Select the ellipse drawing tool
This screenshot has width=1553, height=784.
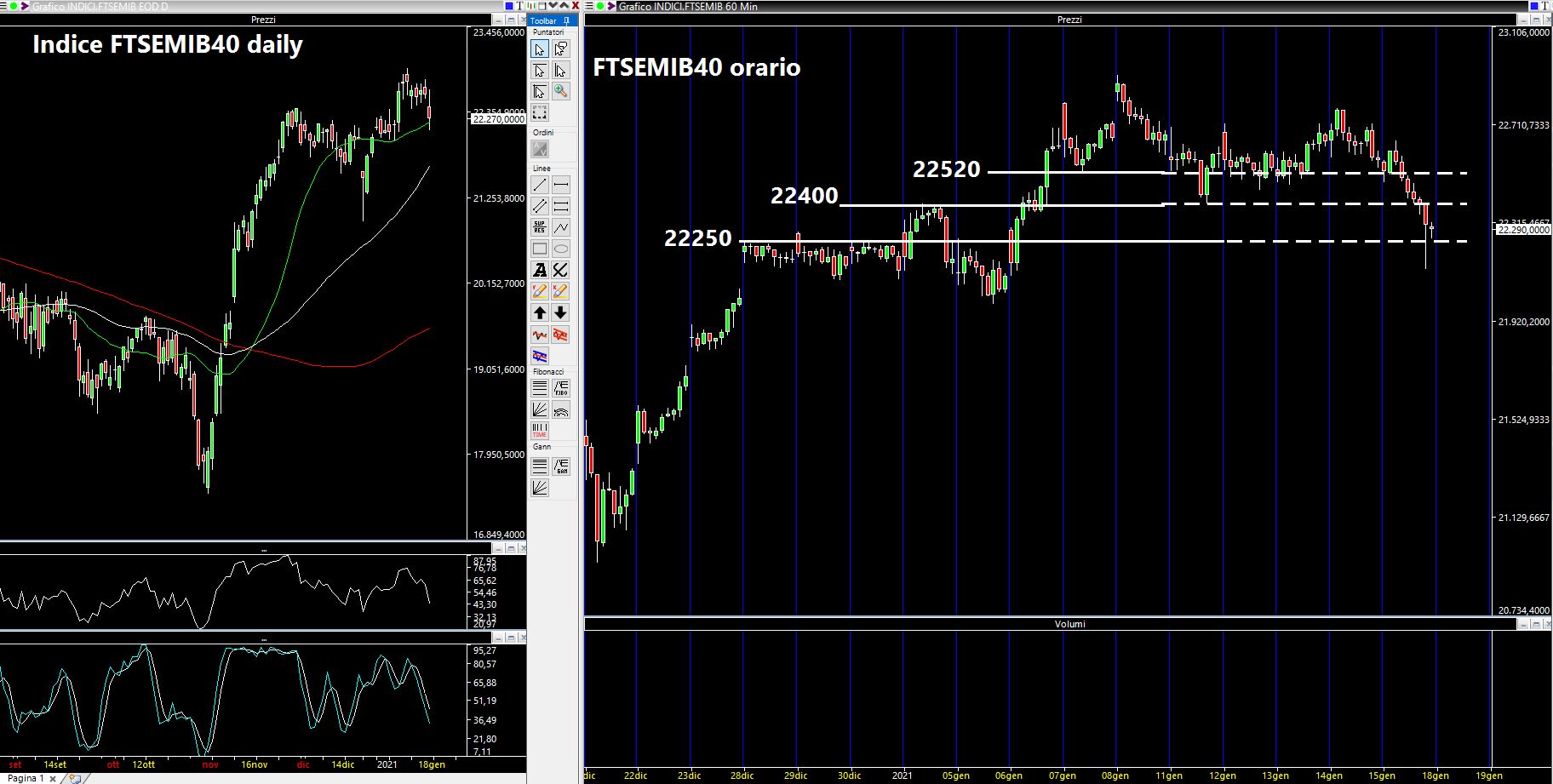[x=560, y=249]
